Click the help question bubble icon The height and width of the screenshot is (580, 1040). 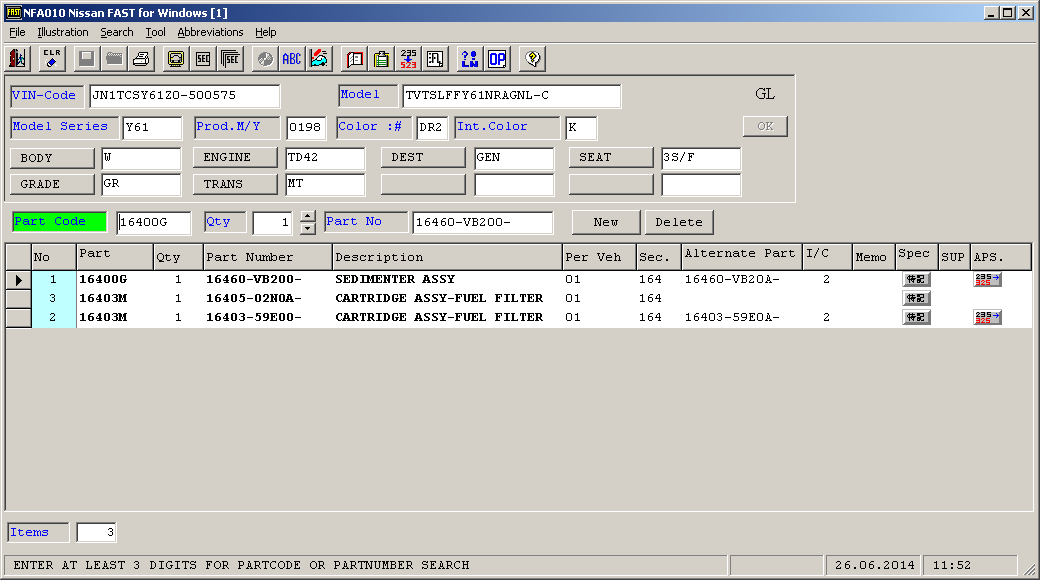click(532, 59)
